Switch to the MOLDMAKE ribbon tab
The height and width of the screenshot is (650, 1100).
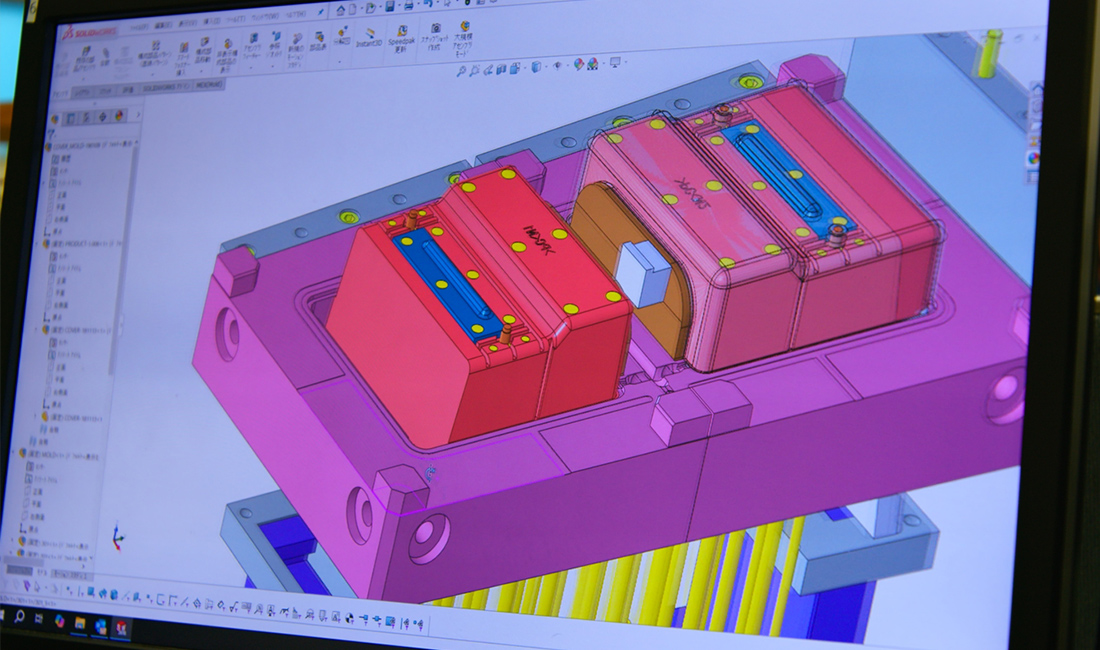click(210, 87)
